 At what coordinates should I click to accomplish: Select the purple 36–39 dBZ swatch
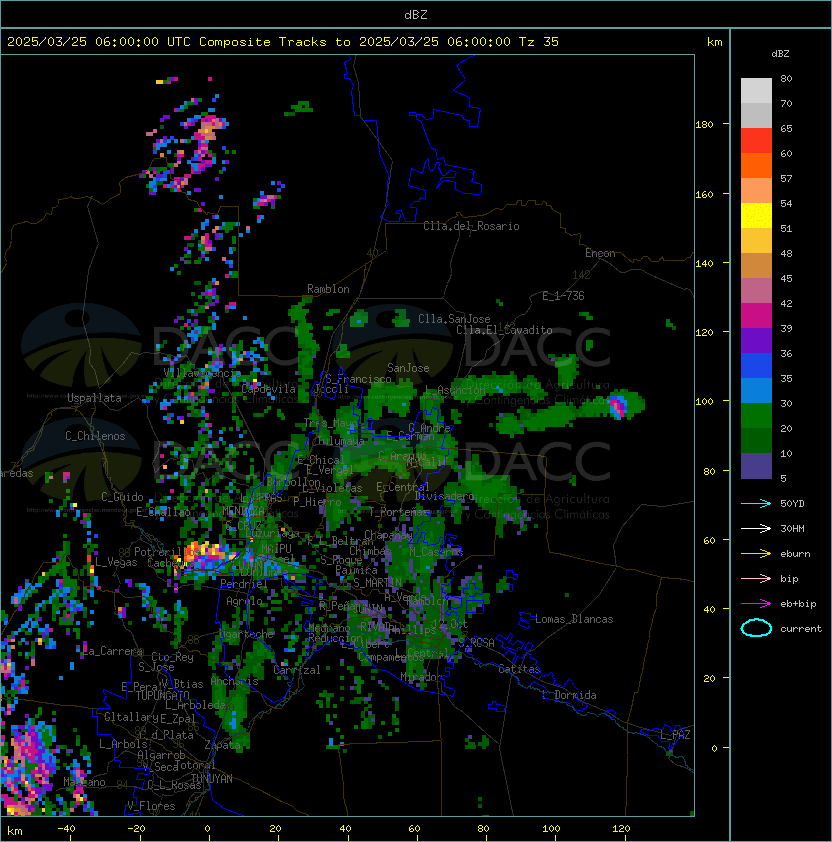[756, 340]
